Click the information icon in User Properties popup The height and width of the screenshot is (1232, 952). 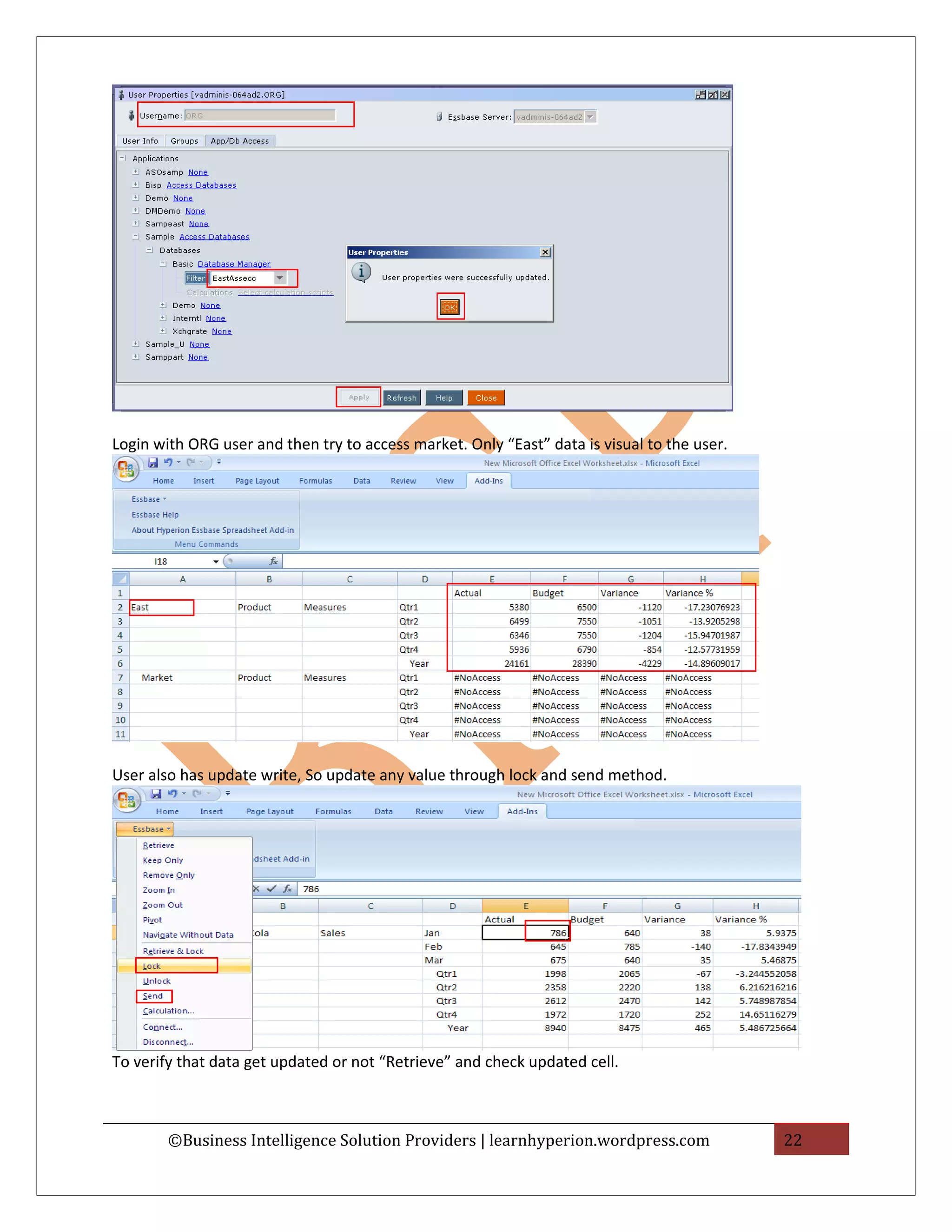362,272
